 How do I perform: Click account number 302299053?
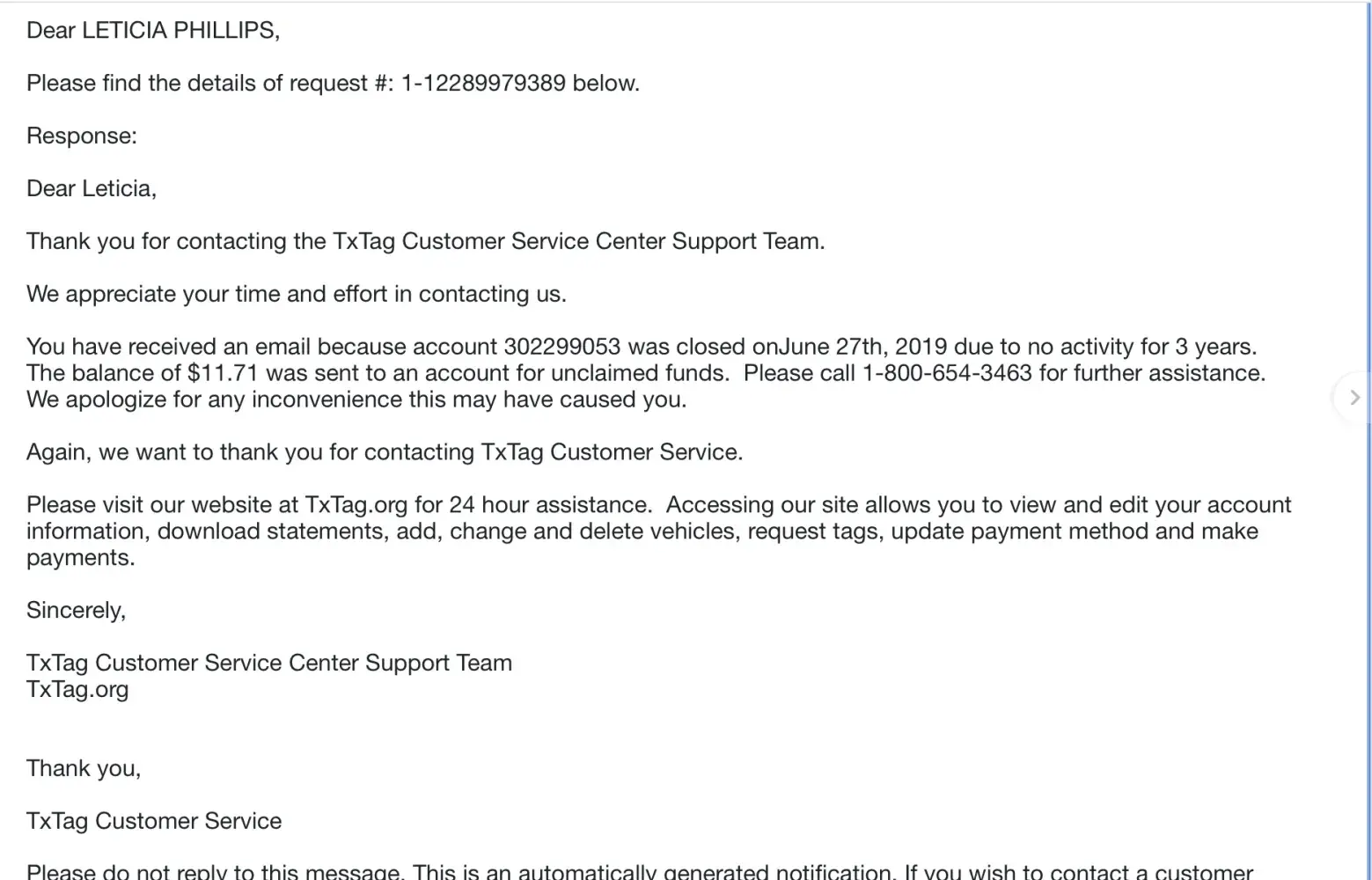(561, 347)
